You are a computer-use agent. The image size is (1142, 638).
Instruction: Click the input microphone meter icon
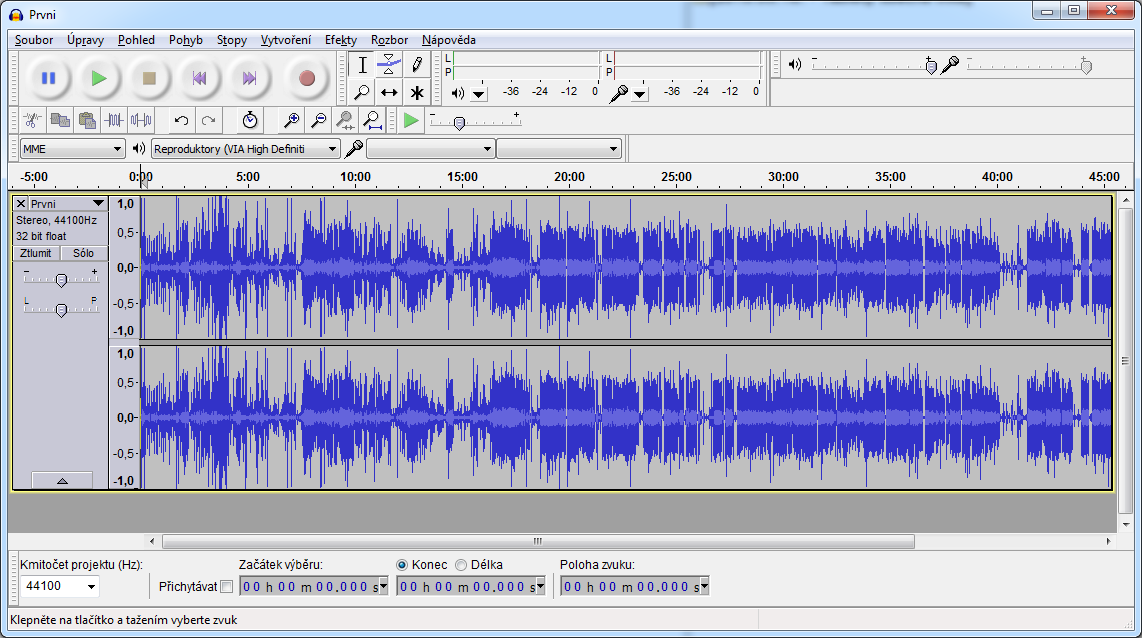(618, 92)
